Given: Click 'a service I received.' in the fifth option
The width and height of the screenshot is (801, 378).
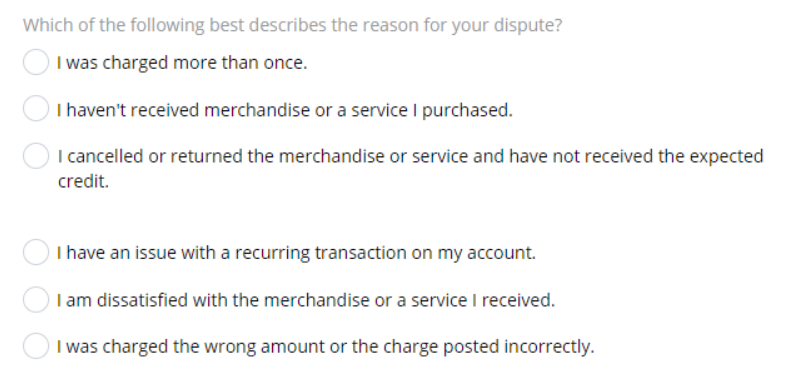Looking at the screenshot, I should [476, 300].
